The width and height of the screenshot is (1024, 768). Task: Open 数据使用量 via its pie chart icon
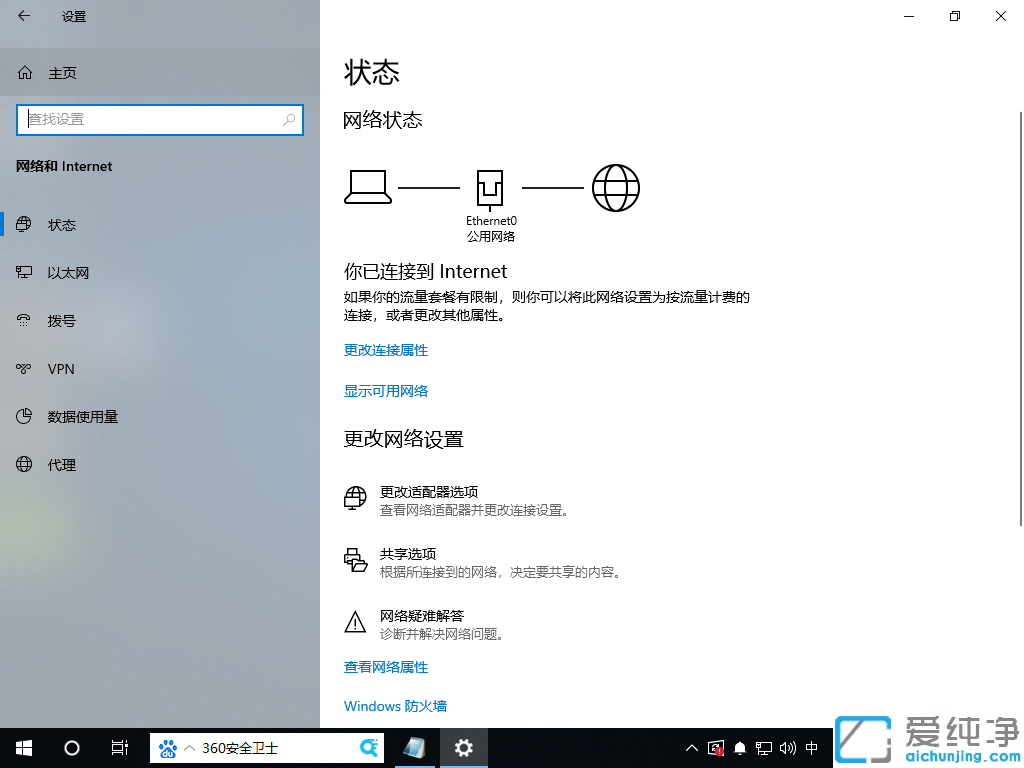[x=25, y=417]
